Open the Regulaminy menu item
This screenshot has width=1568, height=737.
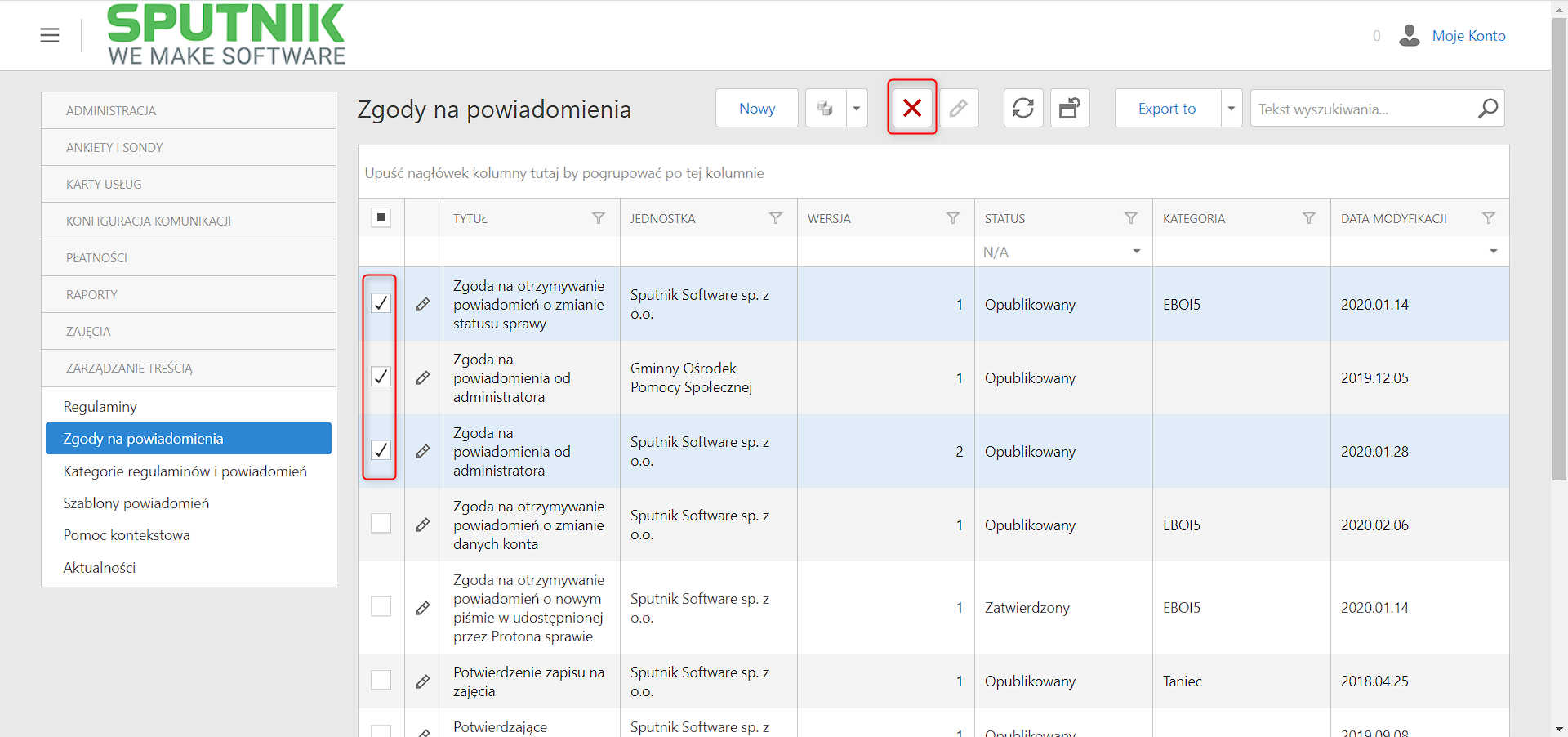tap(100, 406)
